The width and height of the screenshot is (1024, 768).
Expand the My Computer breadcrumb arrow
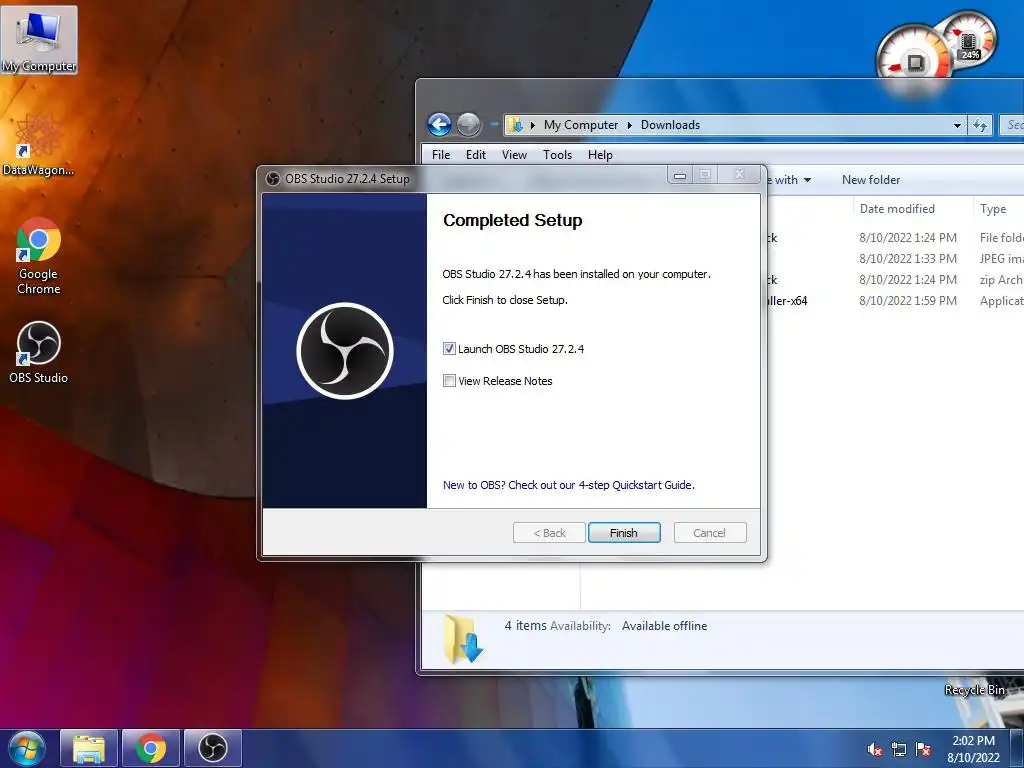point(630,125)
